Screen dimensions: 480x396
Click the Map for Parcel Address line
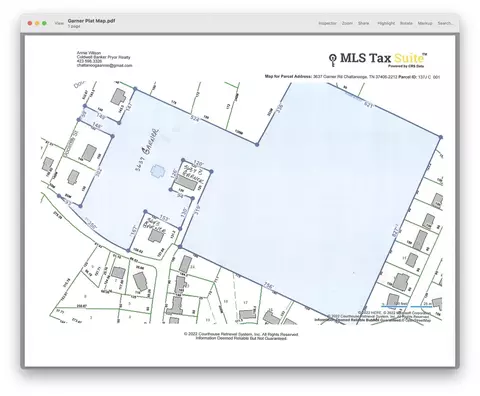[x=352, y=77]
